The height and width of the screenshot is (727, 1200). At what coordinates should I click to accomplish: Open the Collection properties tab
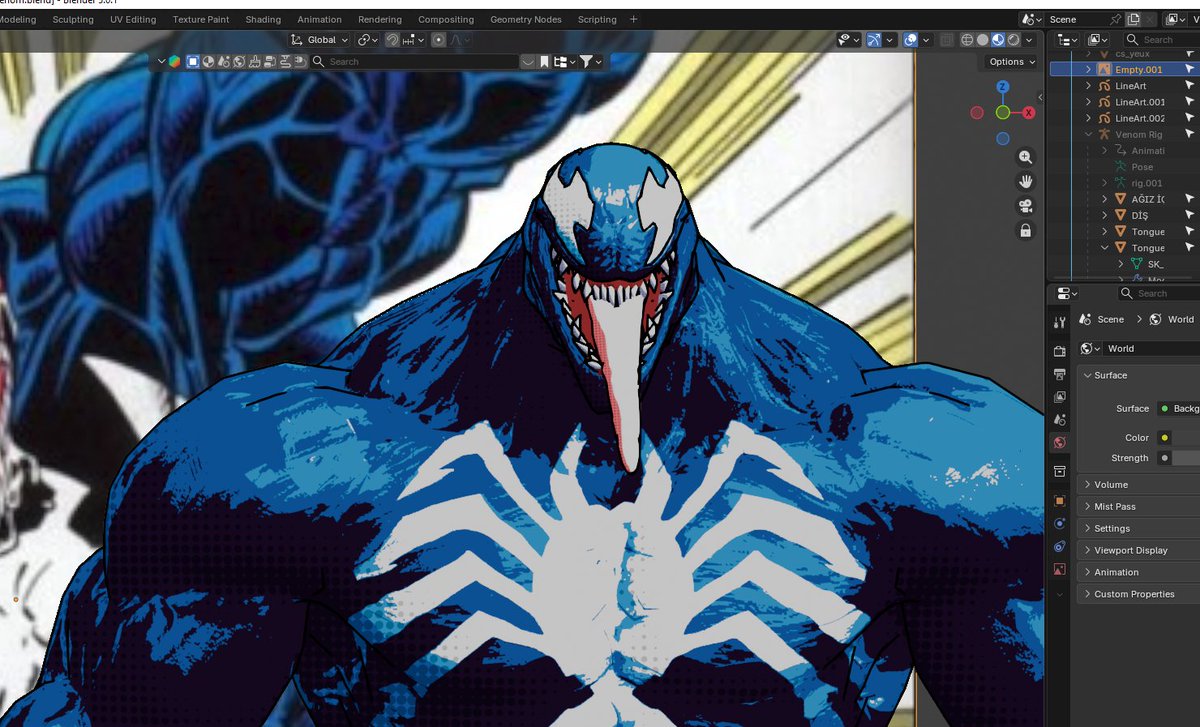(x=1060, y=471)
